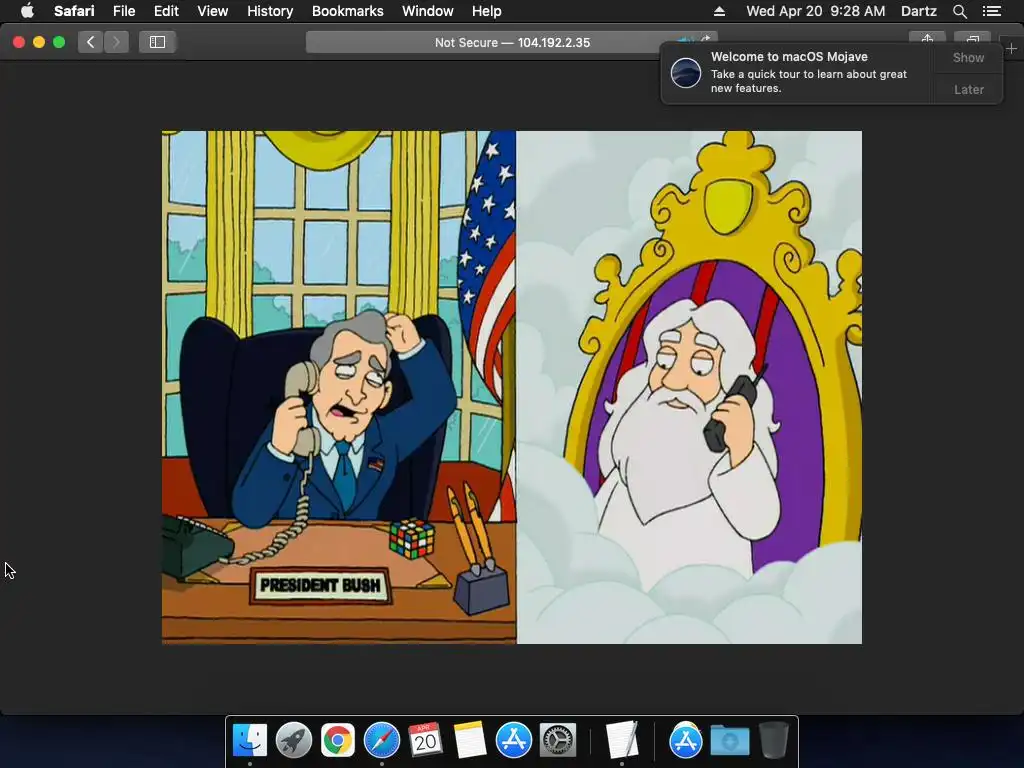Show all tabs using the tab overview icon

pyautogui.click(x=972, y=38)
